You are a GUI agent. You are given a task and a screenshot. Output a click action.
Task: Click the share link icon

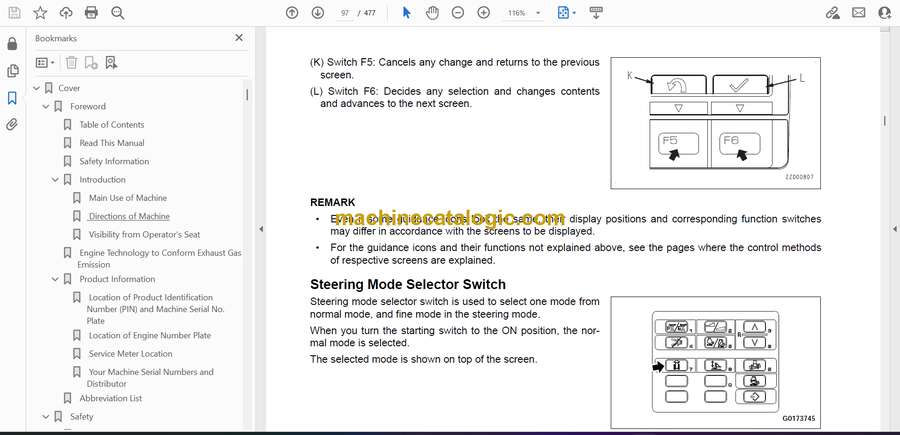pyautogui.click(x=832, y=13)
